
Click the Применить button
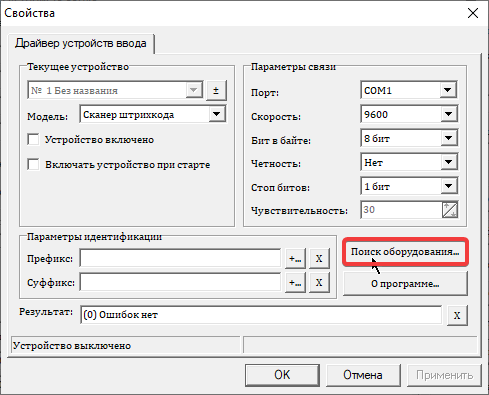[x=444, y=375]
